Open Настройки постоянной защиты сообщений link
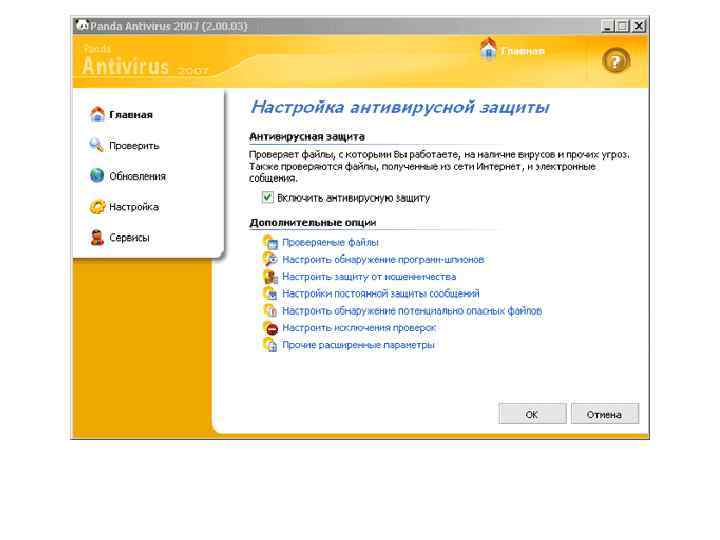The width and height of the screenshot is (720, 540). point(381,293)
